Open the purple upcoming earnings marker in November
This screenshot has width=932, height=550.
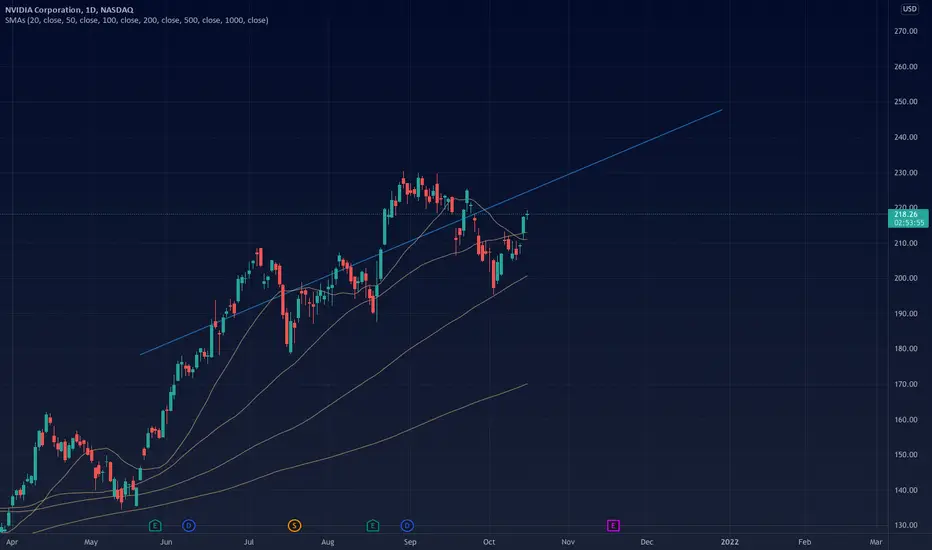[613, 526]
